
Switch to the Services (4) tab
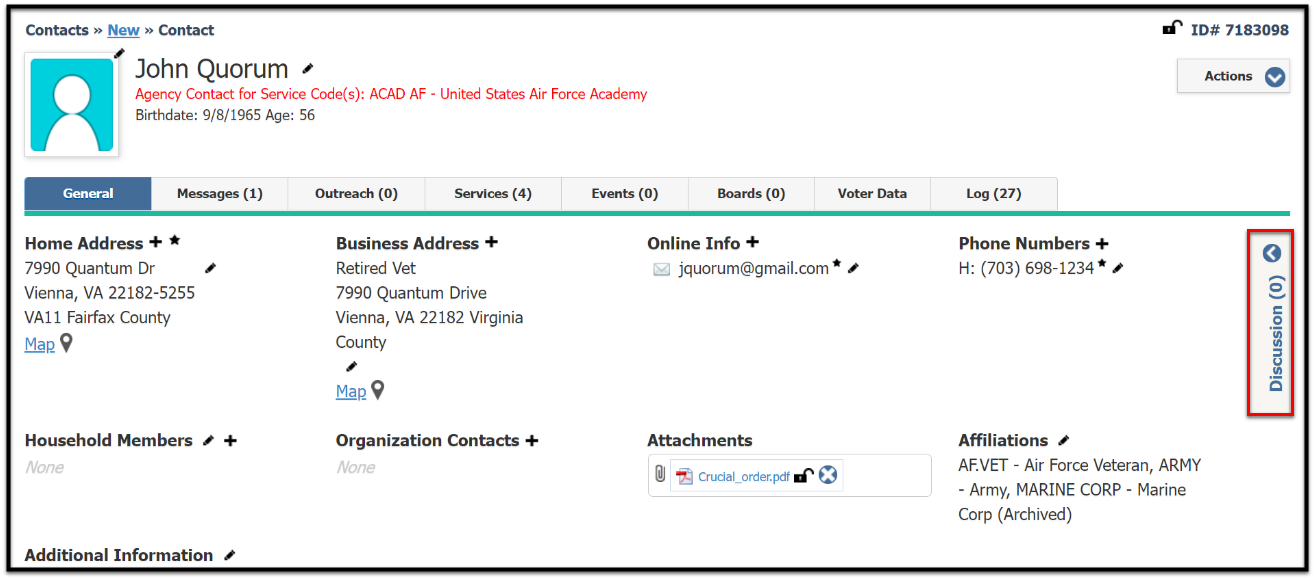tap(493, 194)
